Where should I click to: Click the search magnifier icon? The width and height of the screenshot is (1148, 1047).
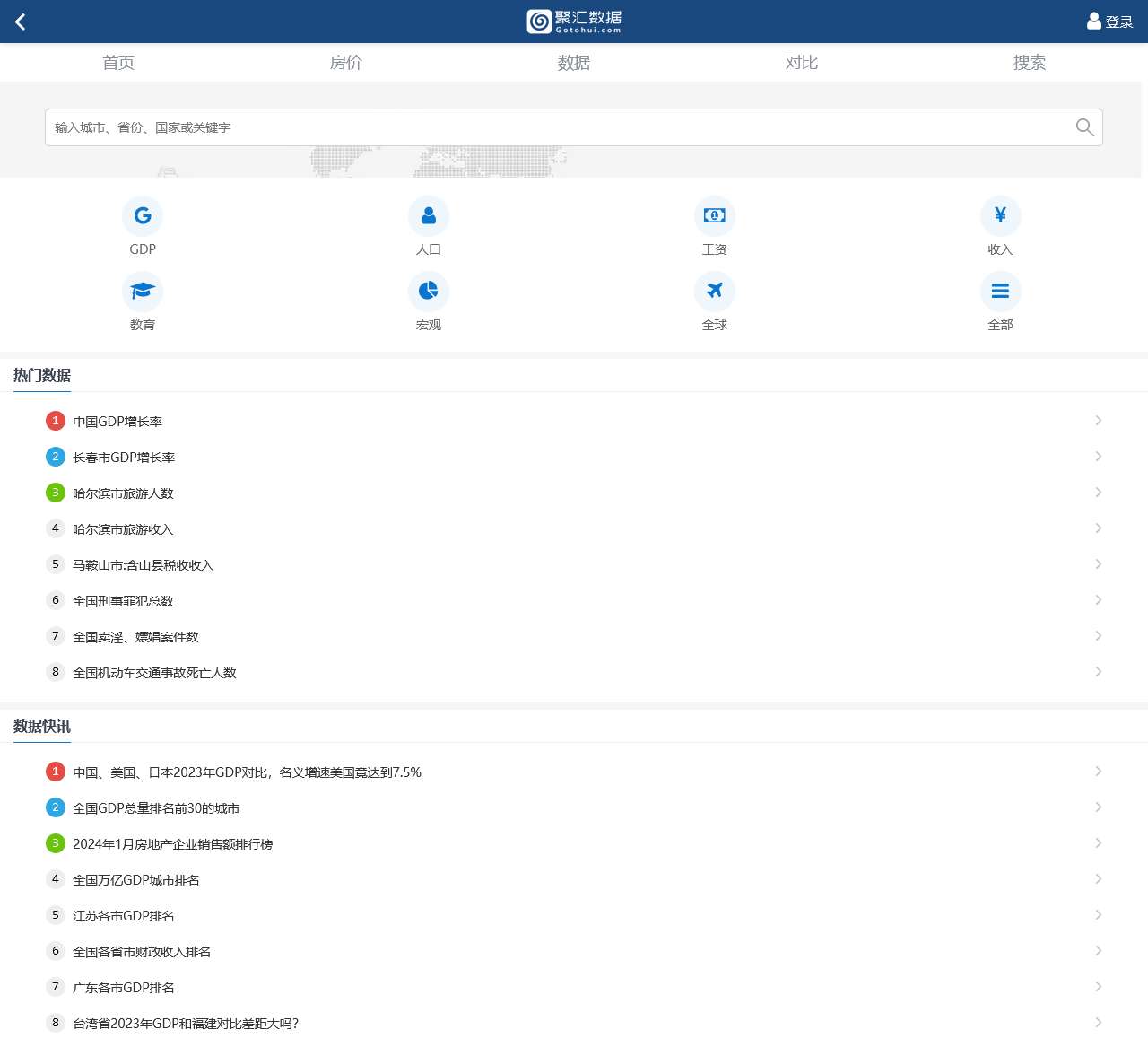pyautogui.click(x=1084, y=127)
